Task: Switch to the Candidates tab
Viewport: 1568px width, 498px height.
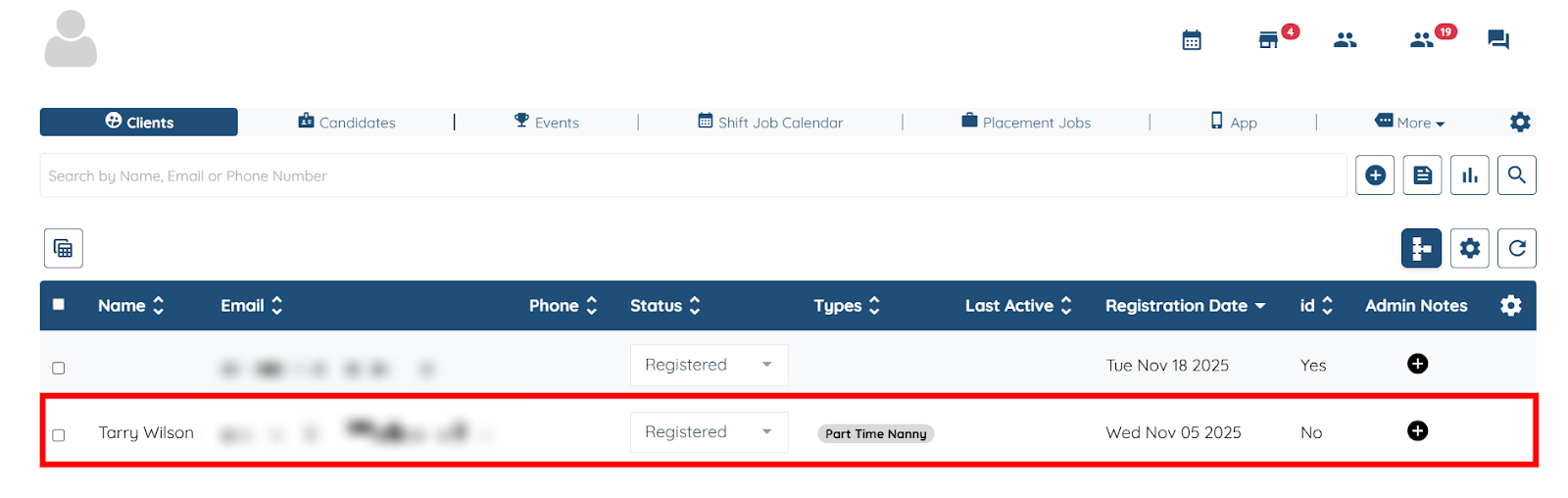Action: pos(347,123)
